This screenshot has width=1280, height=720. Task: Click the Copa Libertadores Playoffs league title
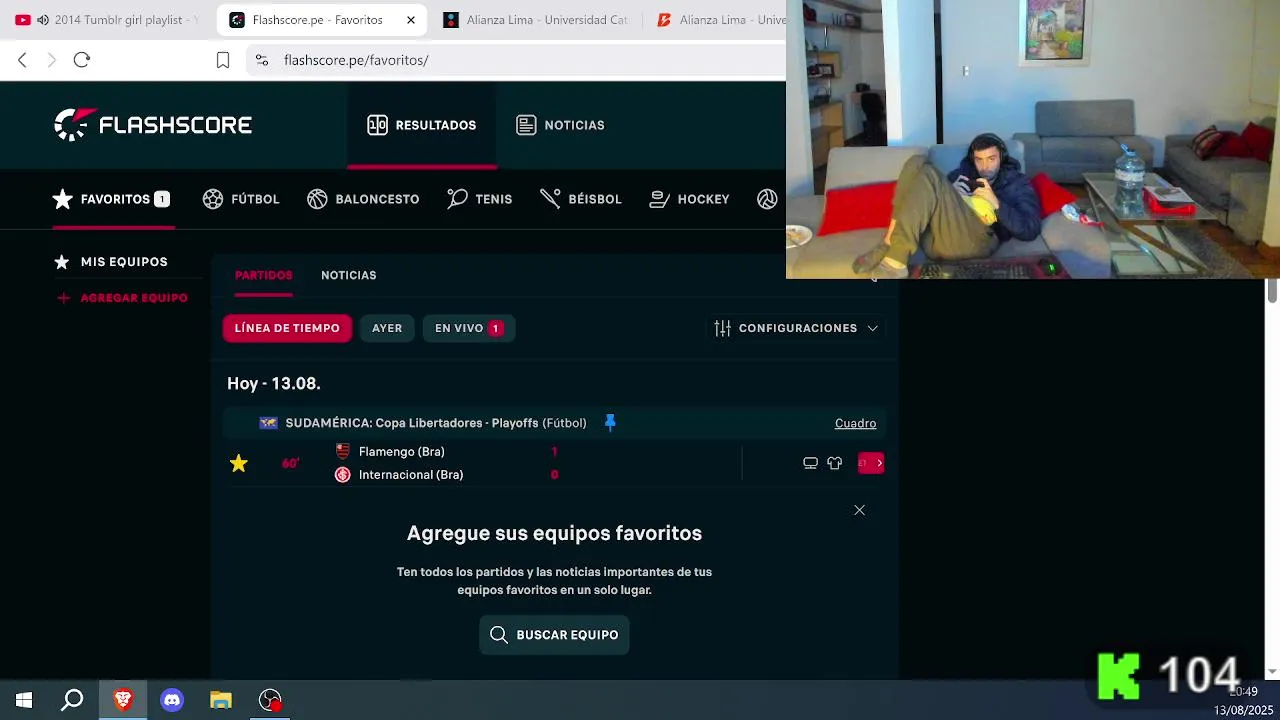(x=436, y=423)
